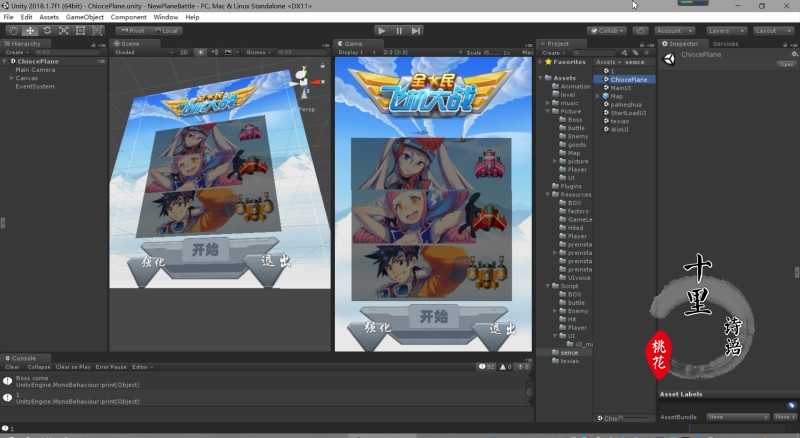Collapse the Resources folder arrow
800x438 pixels.
pos(548,194)
